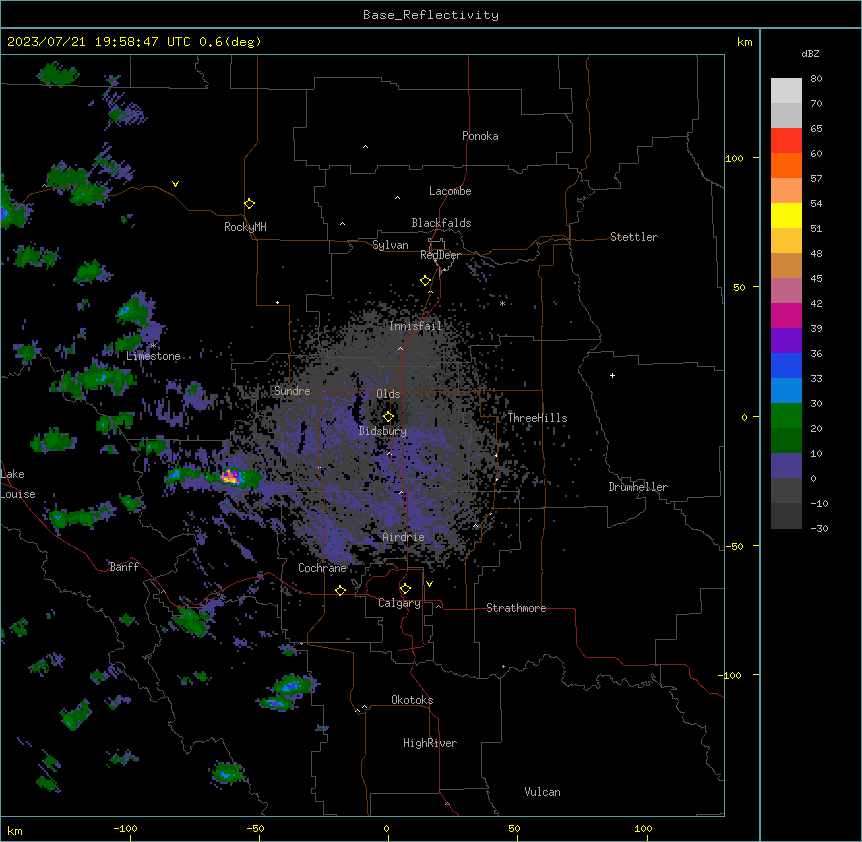The image size is (862, 842).
Task: Click the white asterisk marker beside Limestone
Action: [x=154, y=345]
